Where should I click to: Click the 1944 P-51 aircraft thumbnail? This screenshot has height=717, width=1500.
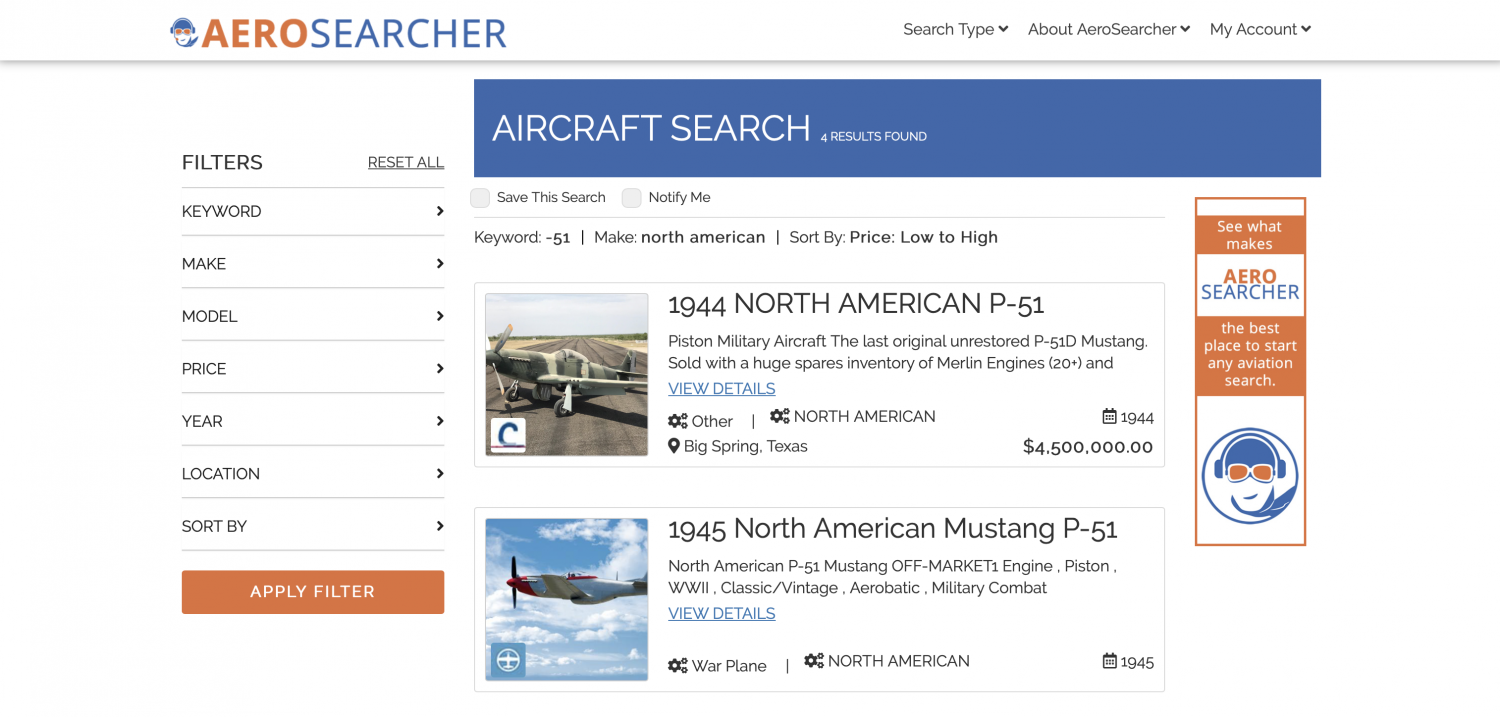click(x=567, y=375)
